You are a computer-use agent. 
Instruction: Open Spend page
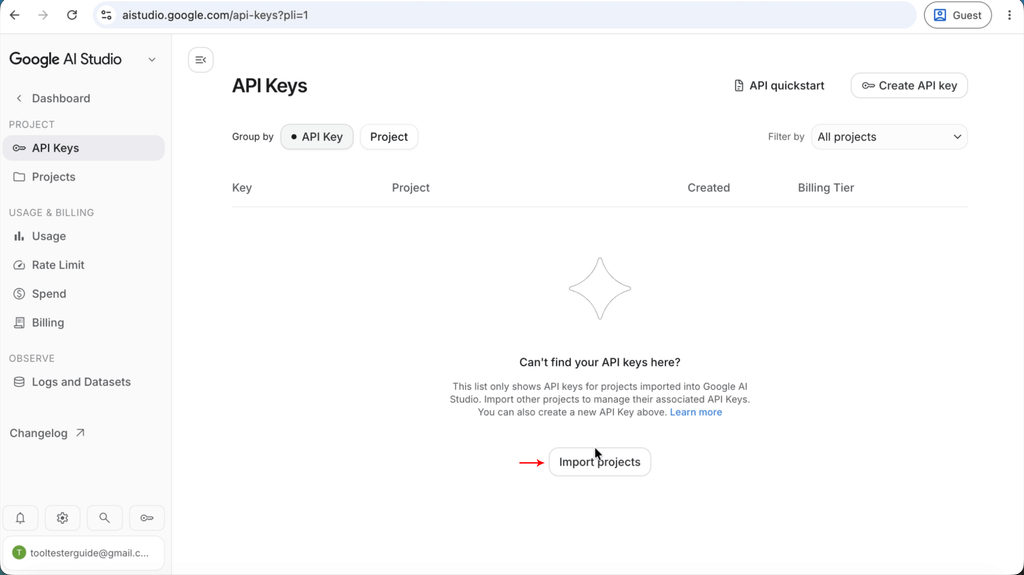[x=84, y=293]
